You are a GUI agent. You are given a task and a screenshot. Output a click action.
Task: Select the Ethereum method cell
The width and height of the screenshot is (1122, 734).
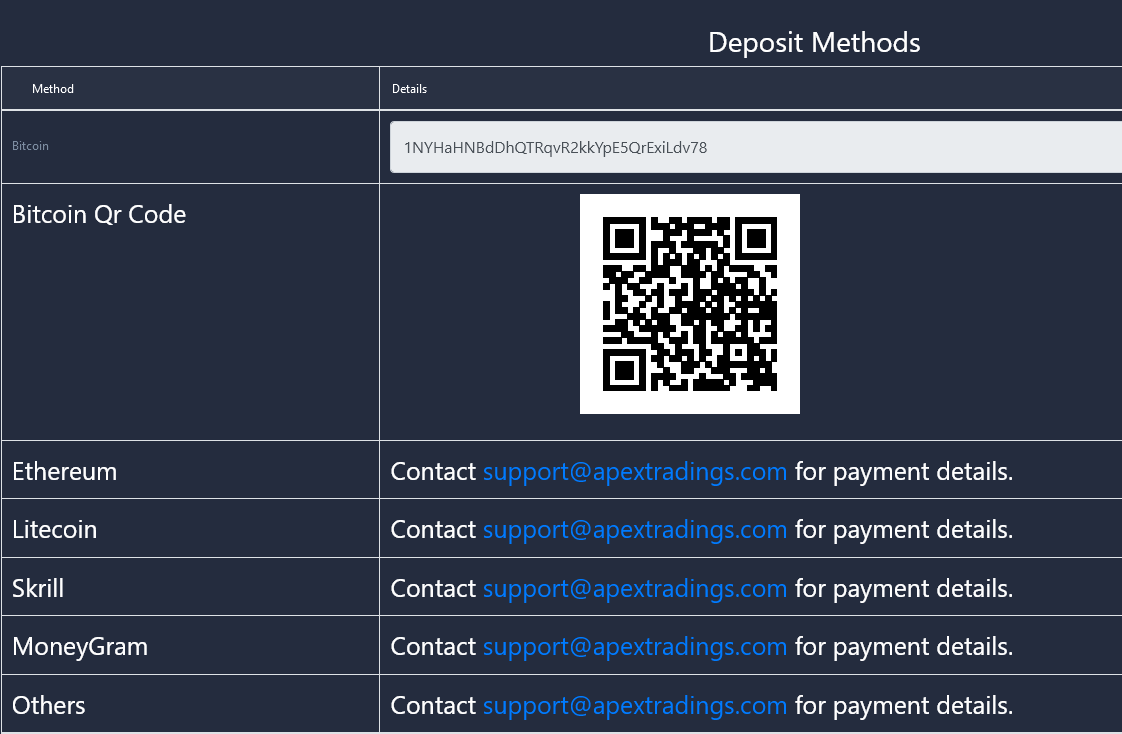(190, 470)
